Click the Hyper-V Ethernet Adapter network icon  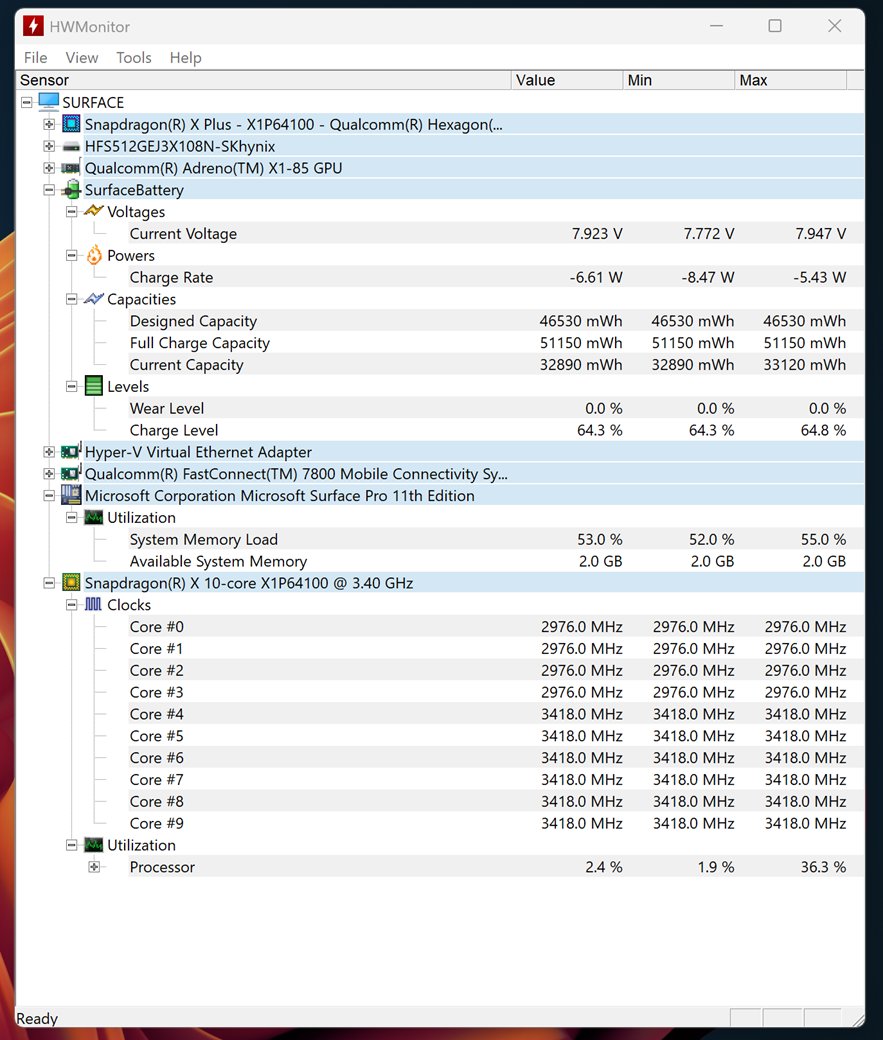click(x=71, y=452)
